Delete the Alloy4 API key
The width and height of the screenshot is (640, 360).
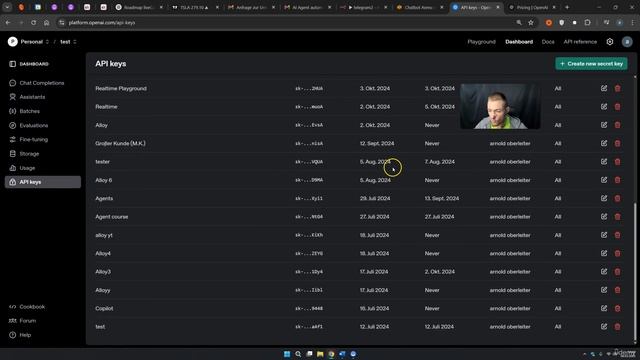tap(618, 253)
